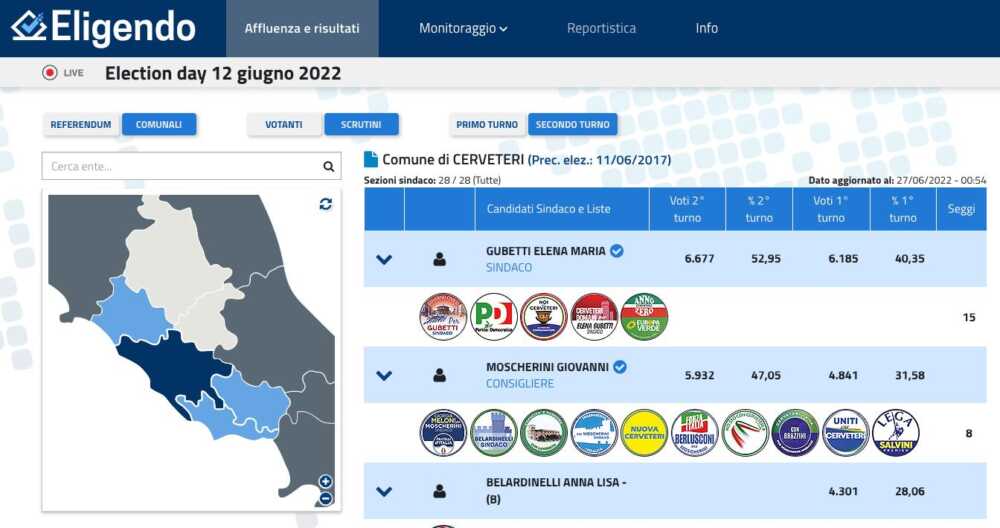Select PRIMO TURNO results

487,124
